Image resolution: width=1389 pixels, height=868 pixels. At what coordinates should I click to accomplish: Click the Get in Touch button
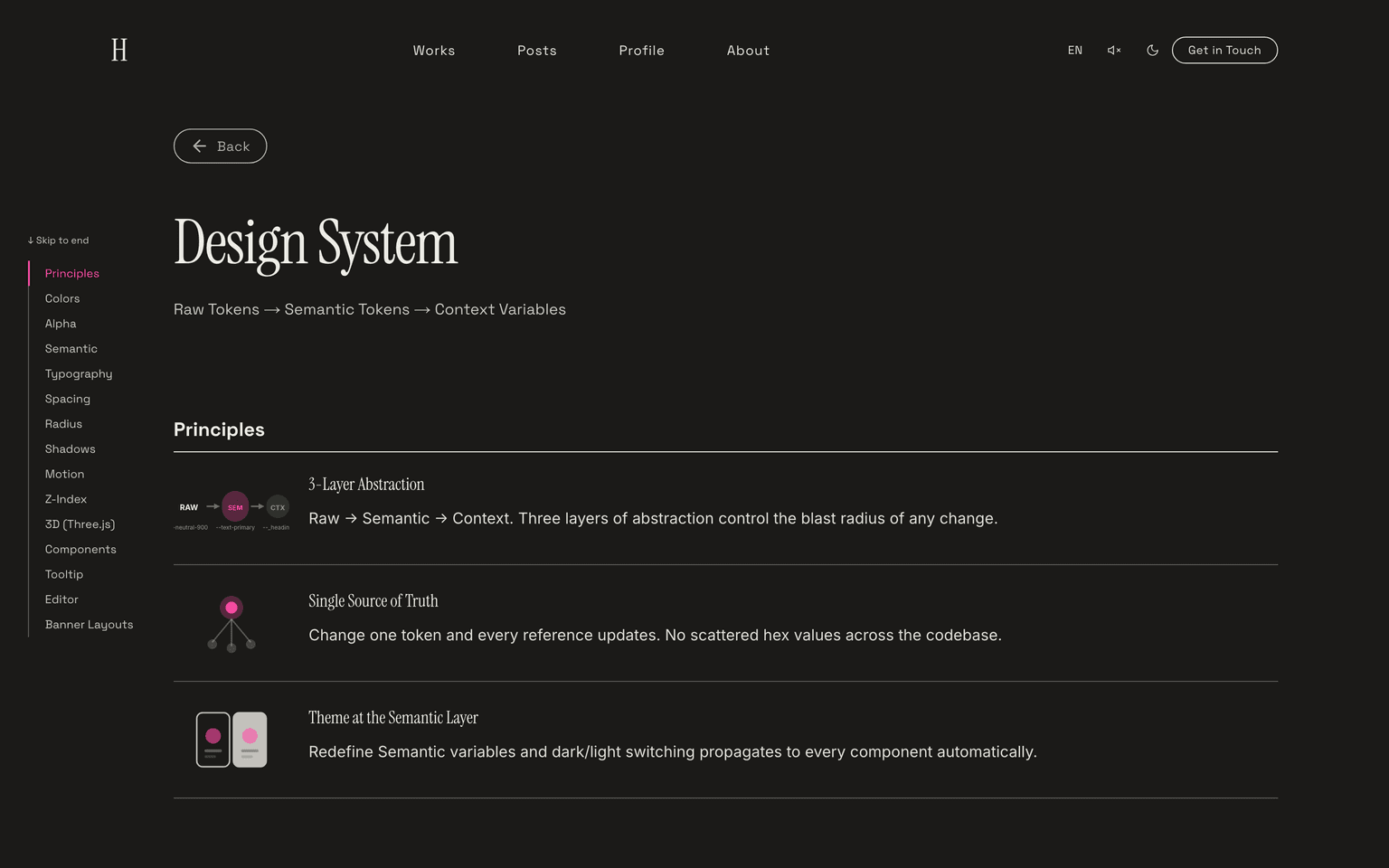(1224, 51)
